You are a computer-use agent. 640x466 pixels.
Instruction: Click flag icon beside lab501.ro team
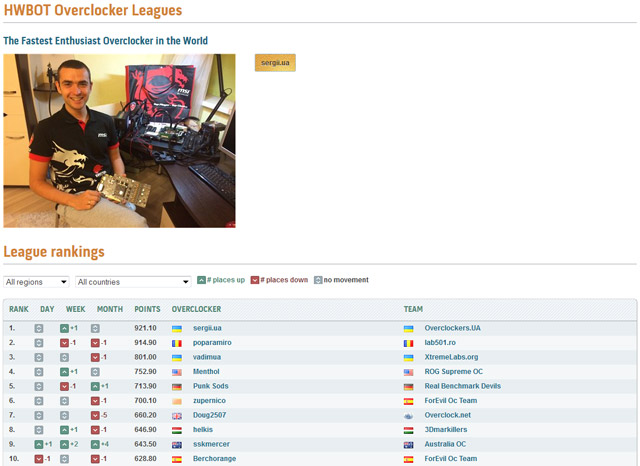pyautogui.click(x=409, y=343)
